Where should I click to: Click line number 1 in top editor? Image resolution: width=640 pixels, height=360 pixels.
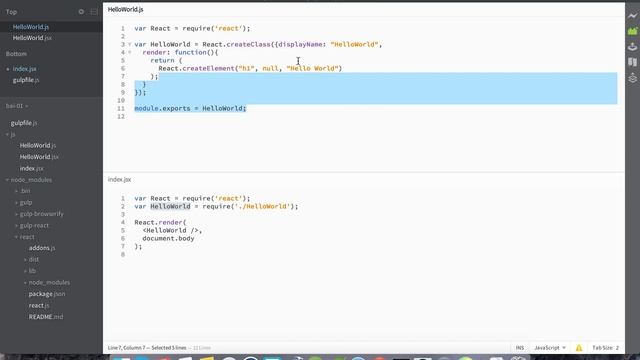[x=122, y=29]
